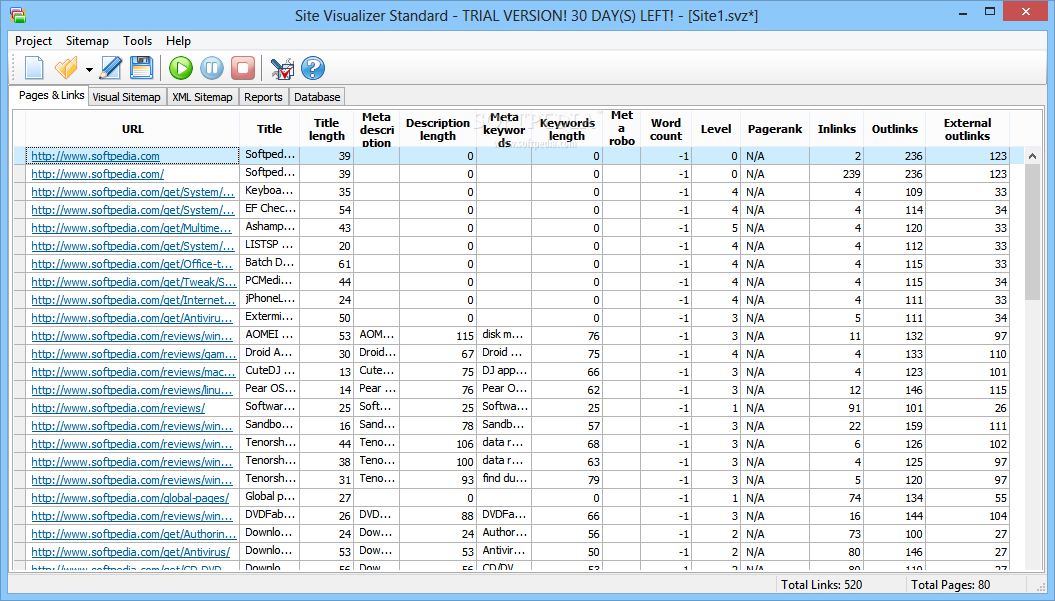
Task: Open the Help menu
Action: pos(178,41)
